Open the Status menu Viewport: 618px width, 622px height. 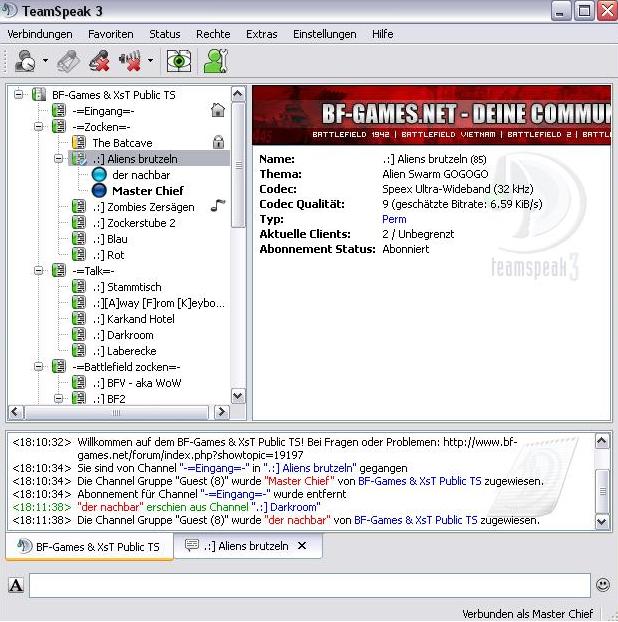point(165,34)
